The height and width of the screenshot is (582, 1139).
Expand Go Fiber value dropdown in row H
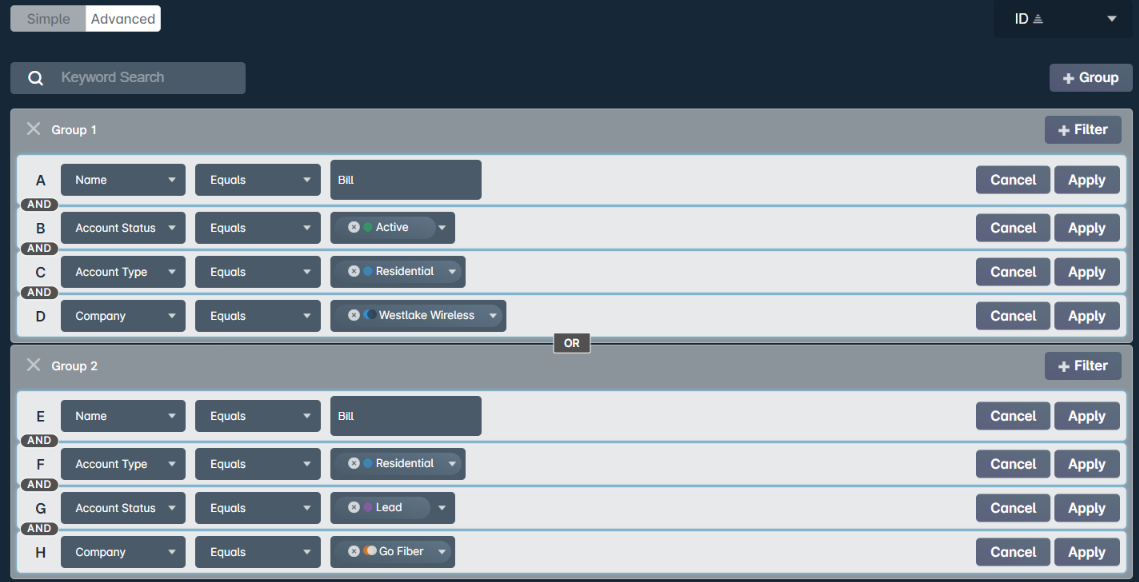[x=442, y=552]
